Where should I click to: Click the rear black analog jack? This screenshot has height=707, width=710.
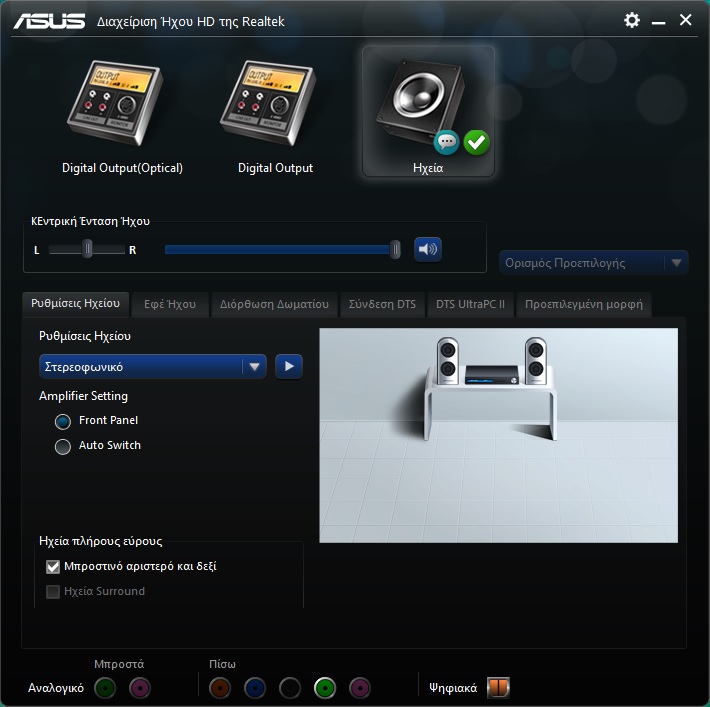coord(290,688)
